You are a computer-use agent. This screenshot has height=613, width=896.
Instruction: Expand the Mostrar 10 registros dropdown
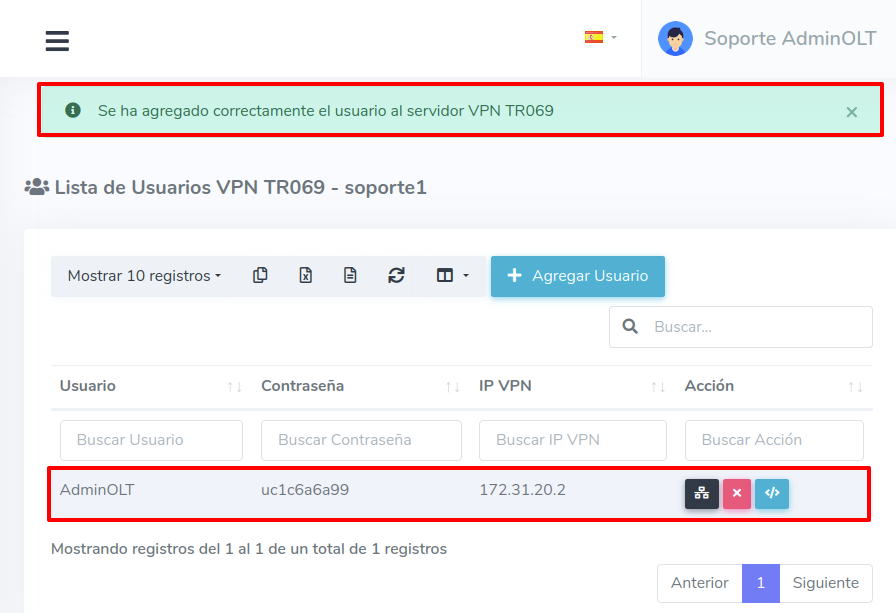point(144,276)
